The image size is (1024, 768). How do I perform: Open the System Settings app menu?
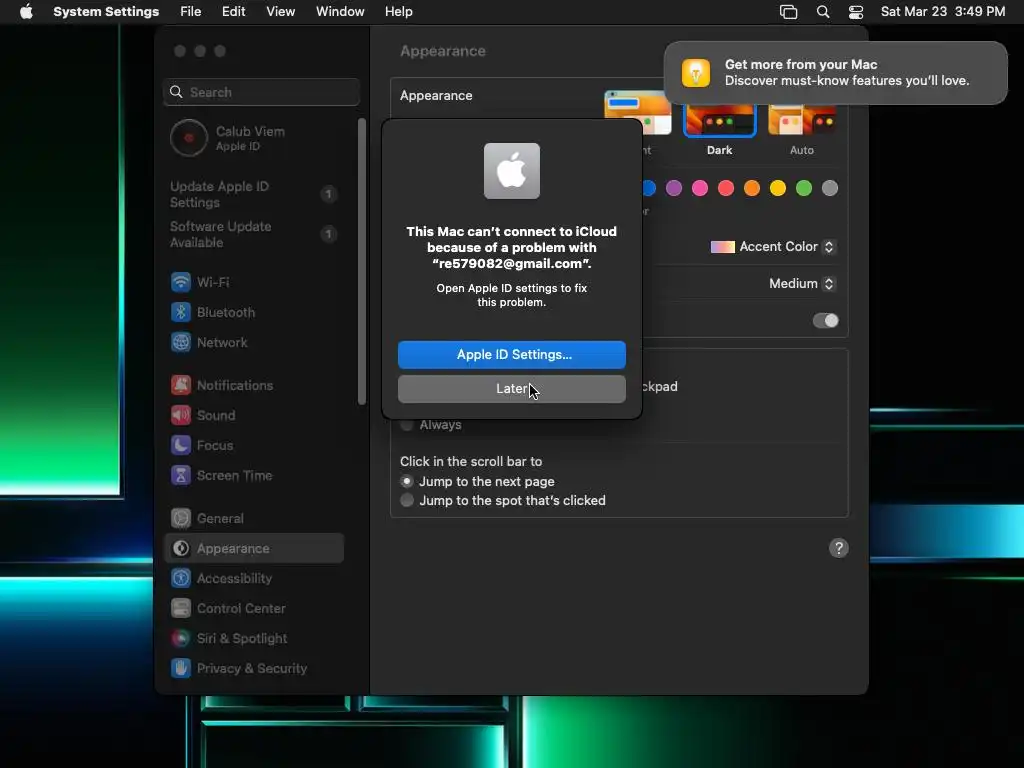106,12
